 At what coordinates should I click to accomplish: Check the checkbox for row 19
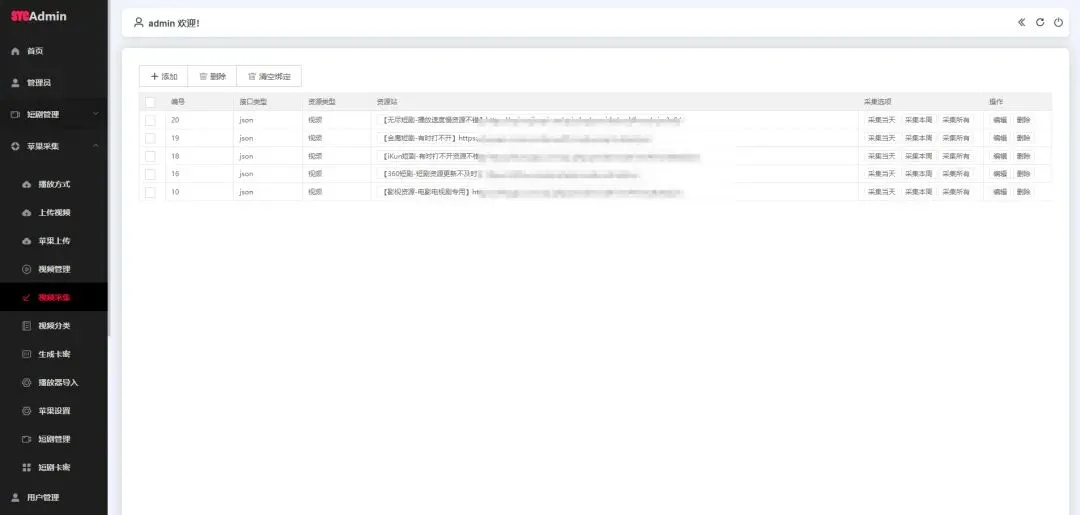pyautogui.click(x=150, y=138)
